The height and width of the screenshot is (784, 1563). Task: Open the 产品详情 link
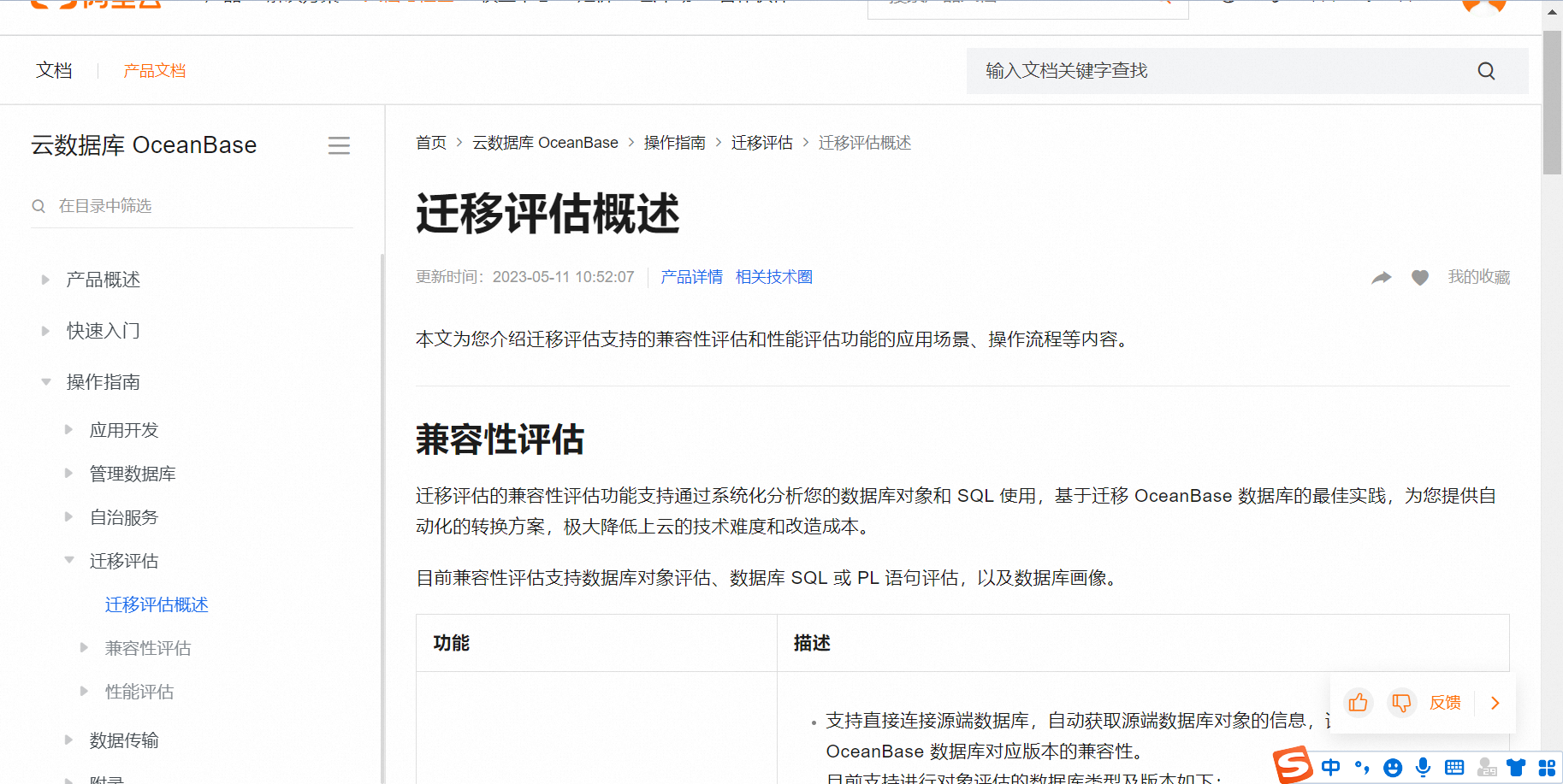coord(691,277)
